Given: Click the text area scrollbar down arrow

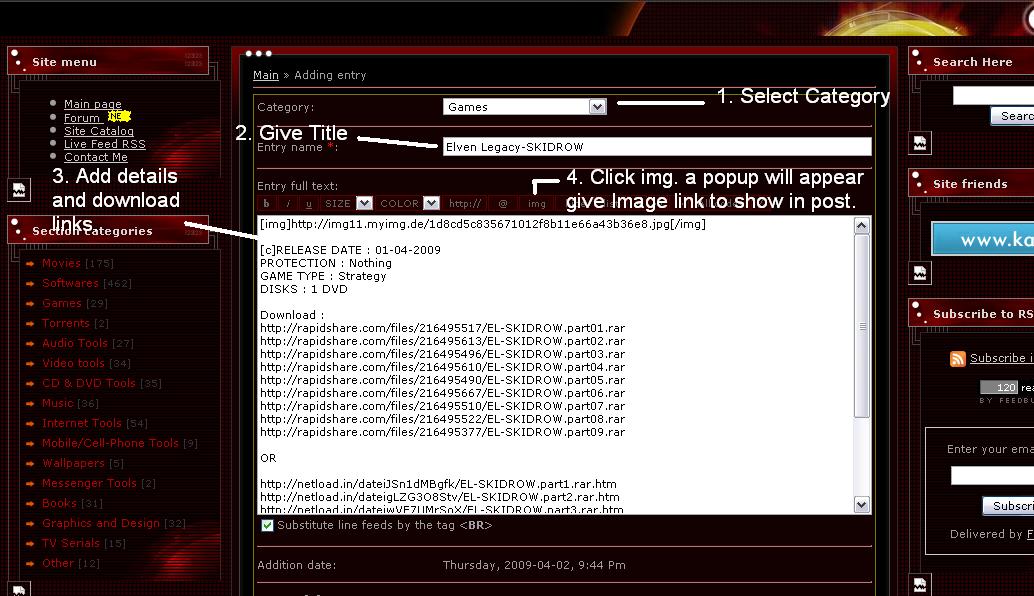Looking at the screenshot, I should (x=862, y=505).
